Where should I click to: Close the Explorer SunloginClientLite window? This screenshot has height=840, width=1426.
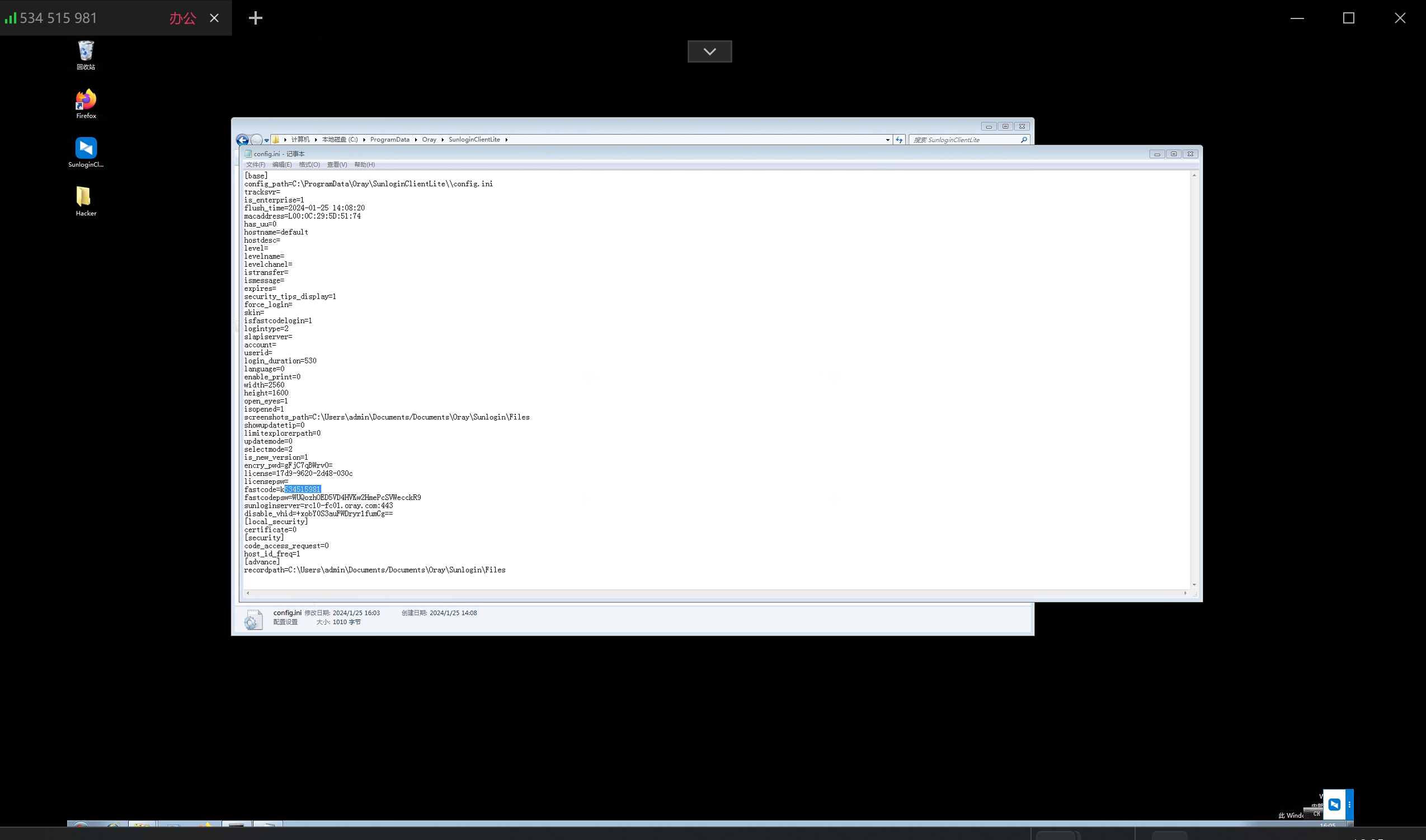coord(1022,126)
